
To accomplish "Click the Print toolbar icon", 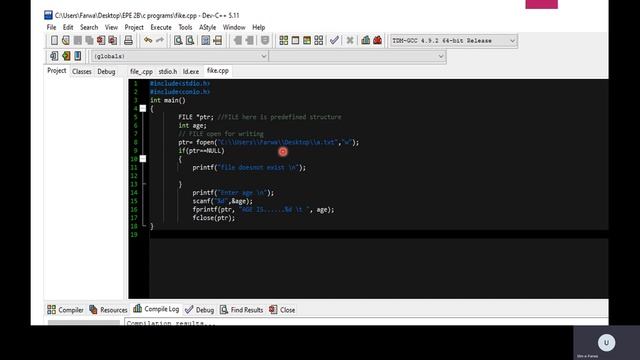I will pyautogui.click(x=128, y=40).
